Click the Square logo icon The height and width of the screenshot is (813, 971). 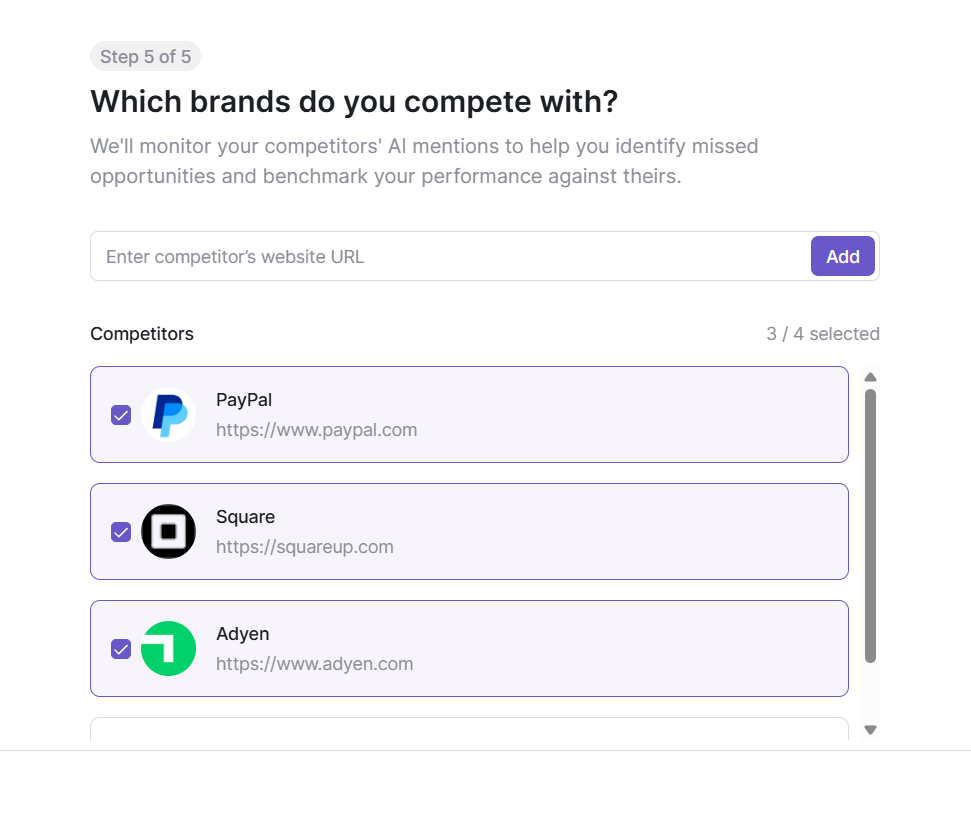[x=168, y=531]
